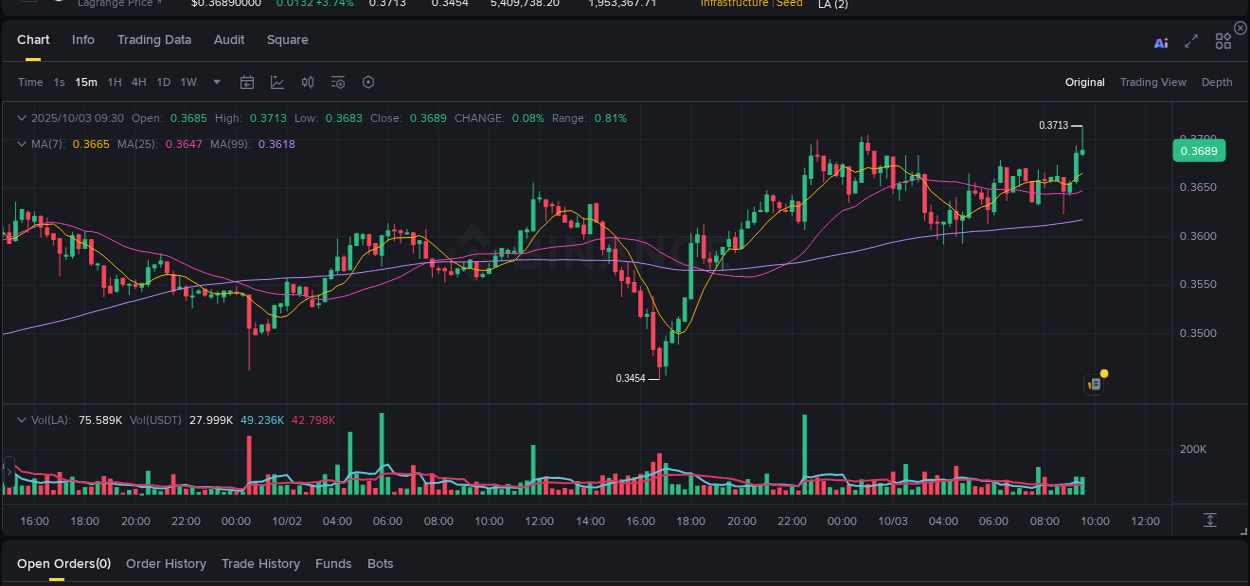Open the chart settings hexagon icon
The width and height of the screenshot is (1250, 586).
click(368, 82)
